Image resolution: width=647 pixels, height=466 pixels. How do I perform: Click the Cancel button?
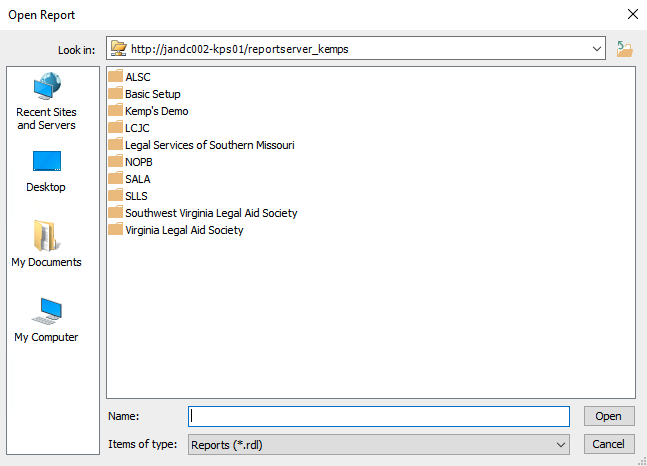coord(609,444)
